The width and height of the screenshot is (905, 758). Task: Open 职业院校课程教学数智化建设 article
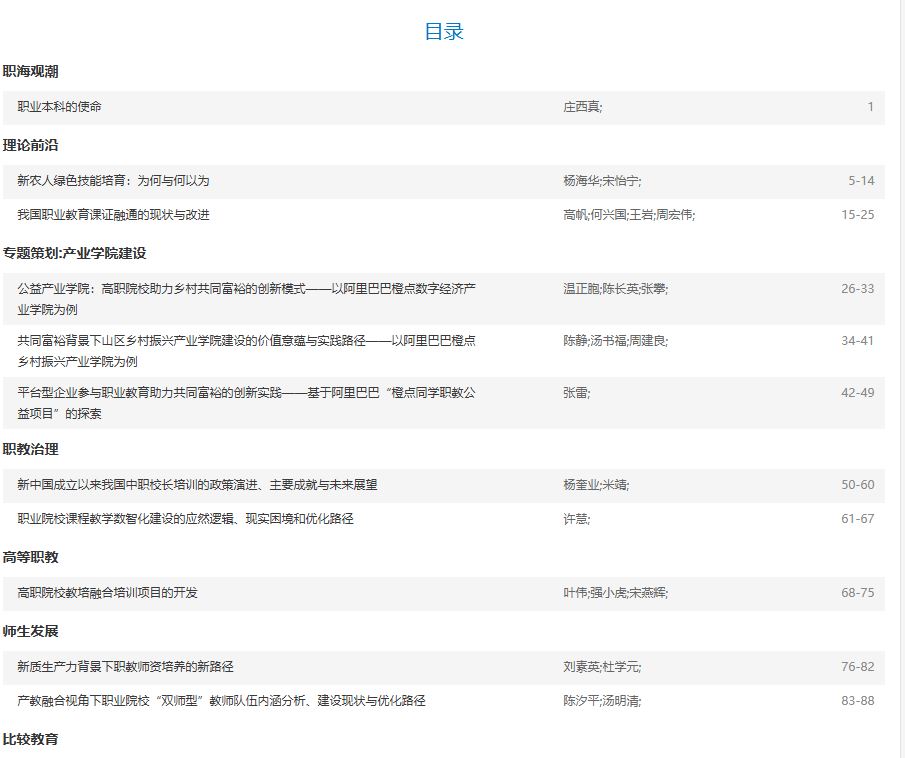(185, 519)
